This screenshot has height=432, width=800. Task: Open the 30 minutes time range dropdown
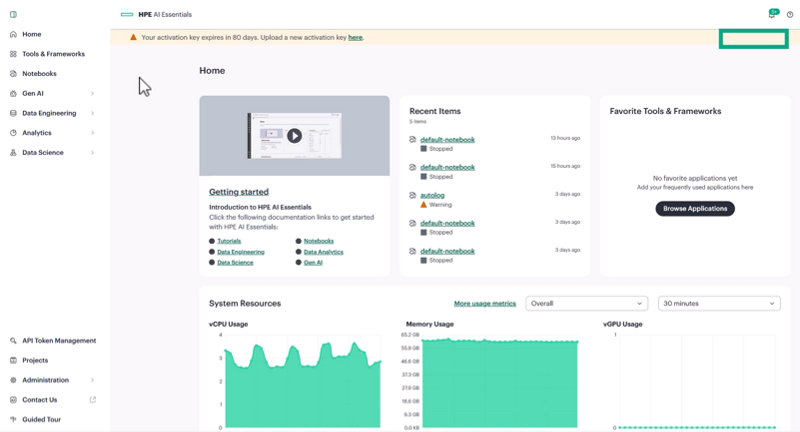(719, 303)
